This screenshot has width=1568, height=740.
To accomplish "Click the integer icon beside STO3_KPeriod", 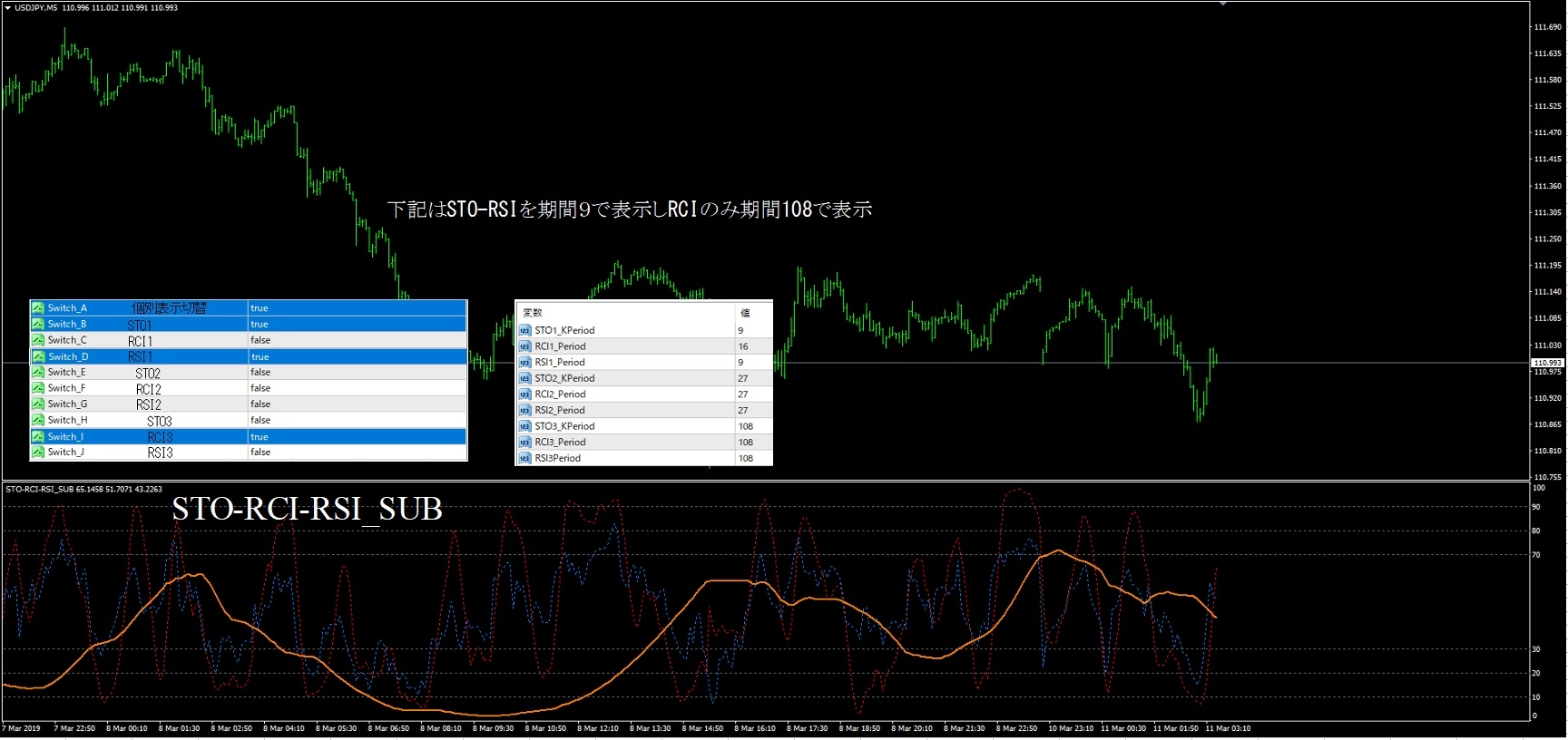I will [x=524, y=426].
